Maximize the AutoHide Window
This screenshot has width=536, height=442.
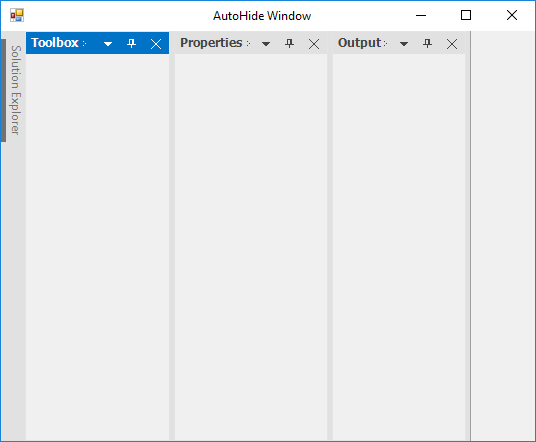466,15
